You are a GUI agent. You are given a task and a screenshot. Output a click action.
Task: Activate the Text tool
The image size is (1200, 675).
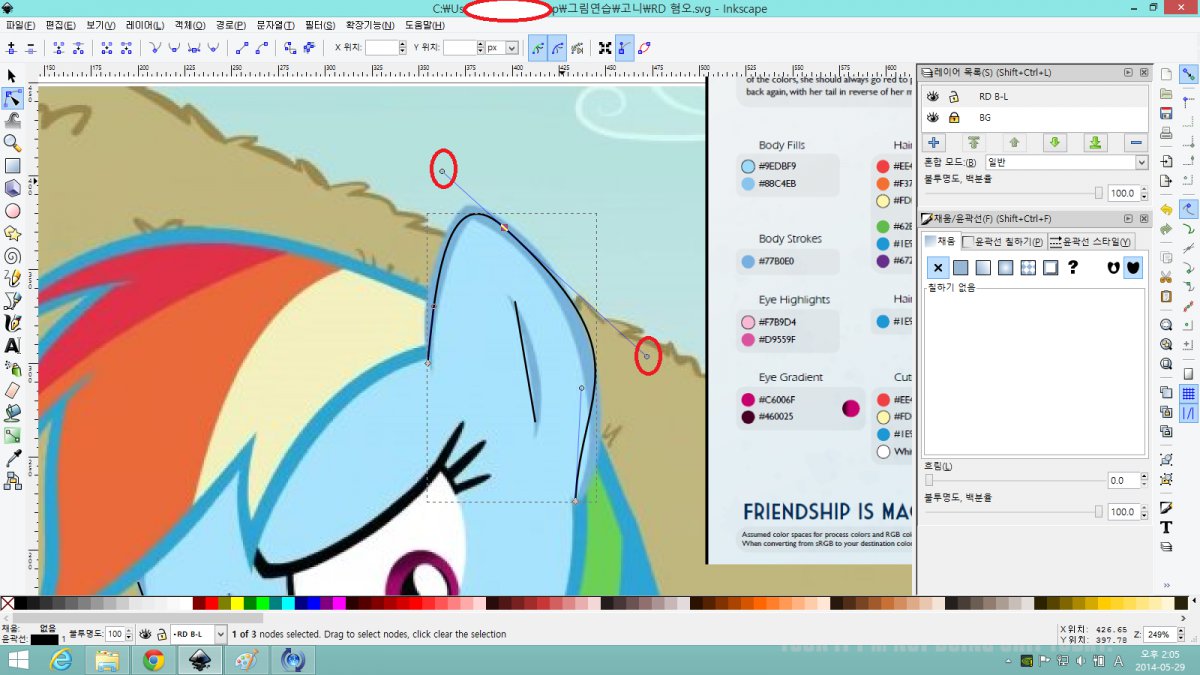(12, 346)
